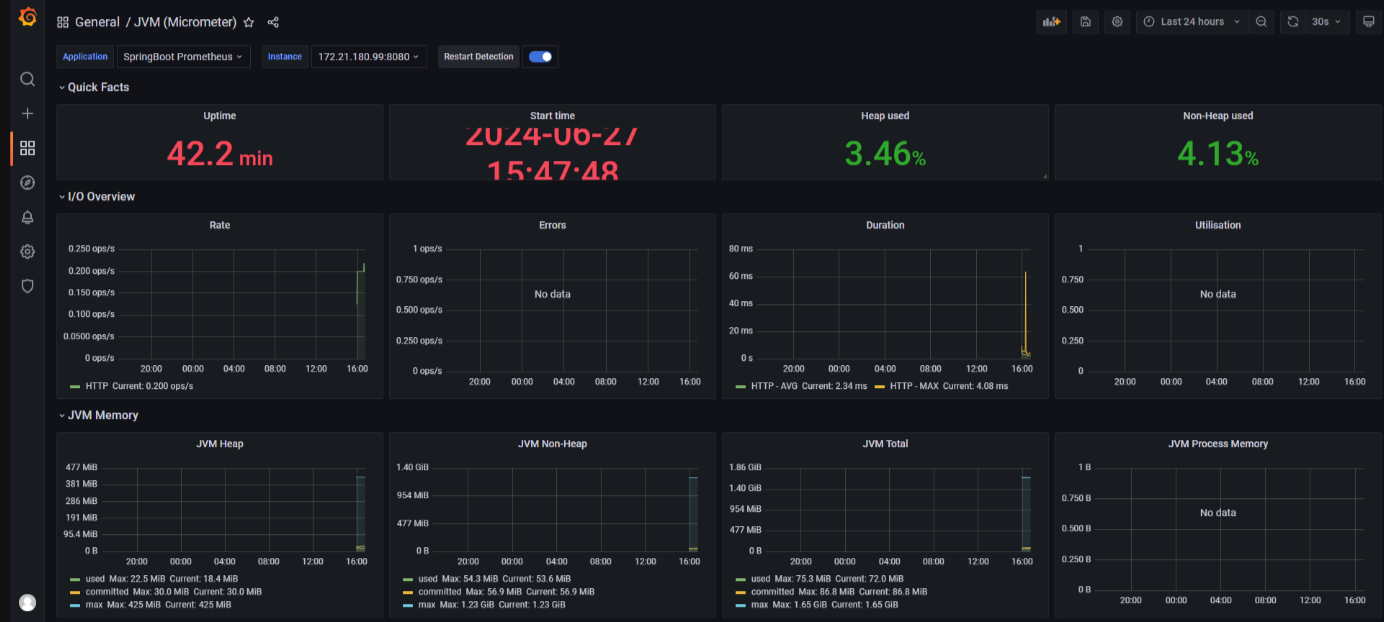
Task: Click the max legend entry in JVM Non-Heap
Action: [427, 605]
